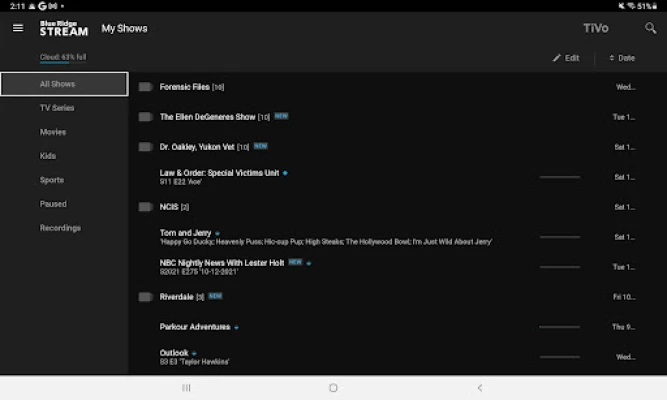The image size is (667, 400).
Task: Open Outlook recording title
Action: (174, 353)
